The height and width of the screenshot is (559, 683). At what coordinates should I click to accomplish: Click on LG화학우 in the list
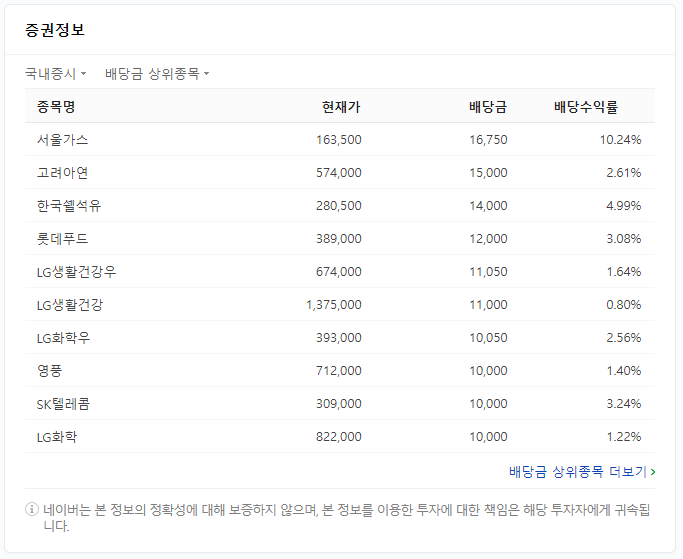pyautogui.click(x=64, y=338)
